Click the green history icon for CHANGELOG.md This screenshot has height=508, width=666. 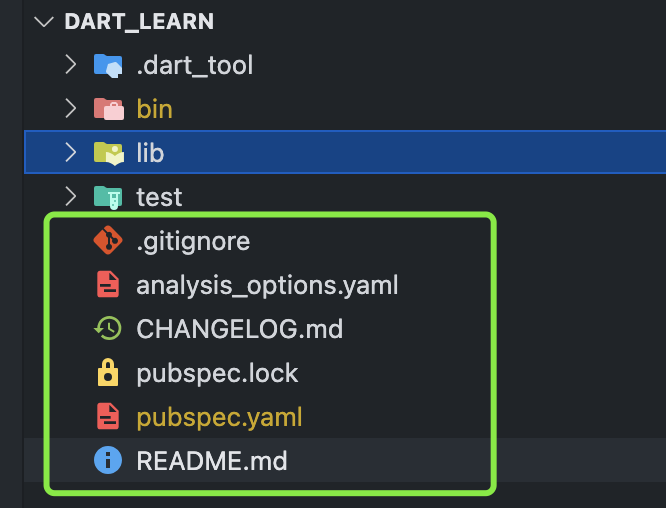coord(108,328)
